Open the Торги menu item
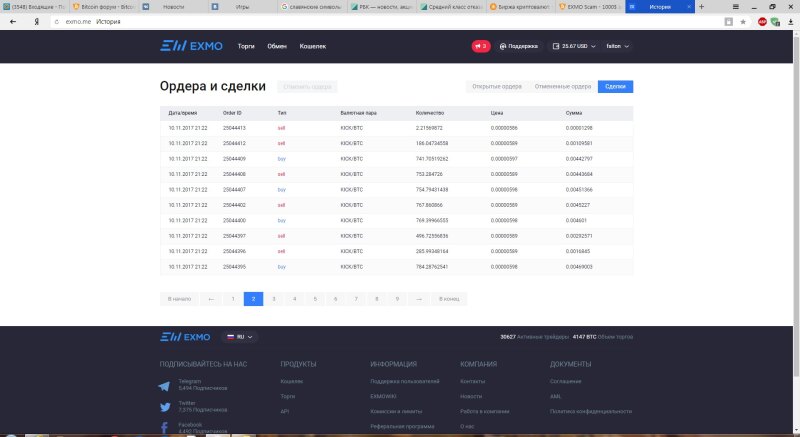 (246, 46)
